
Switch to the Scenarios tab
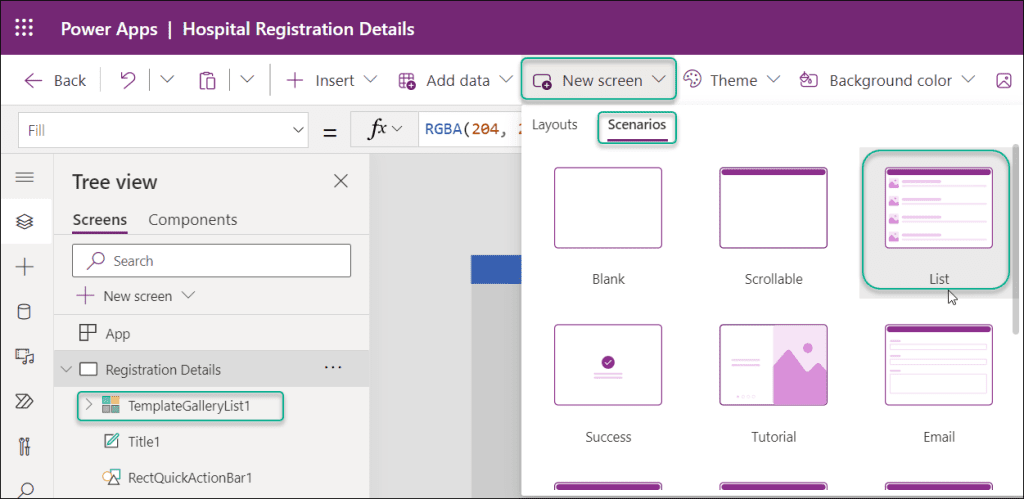pos(637,125)
